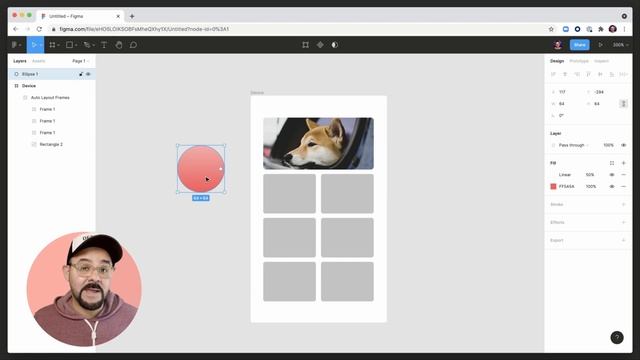This screenshot has height=360, width=640.
Task: Click the gradient handle on the ellipse
Action: tap(221, 169)
